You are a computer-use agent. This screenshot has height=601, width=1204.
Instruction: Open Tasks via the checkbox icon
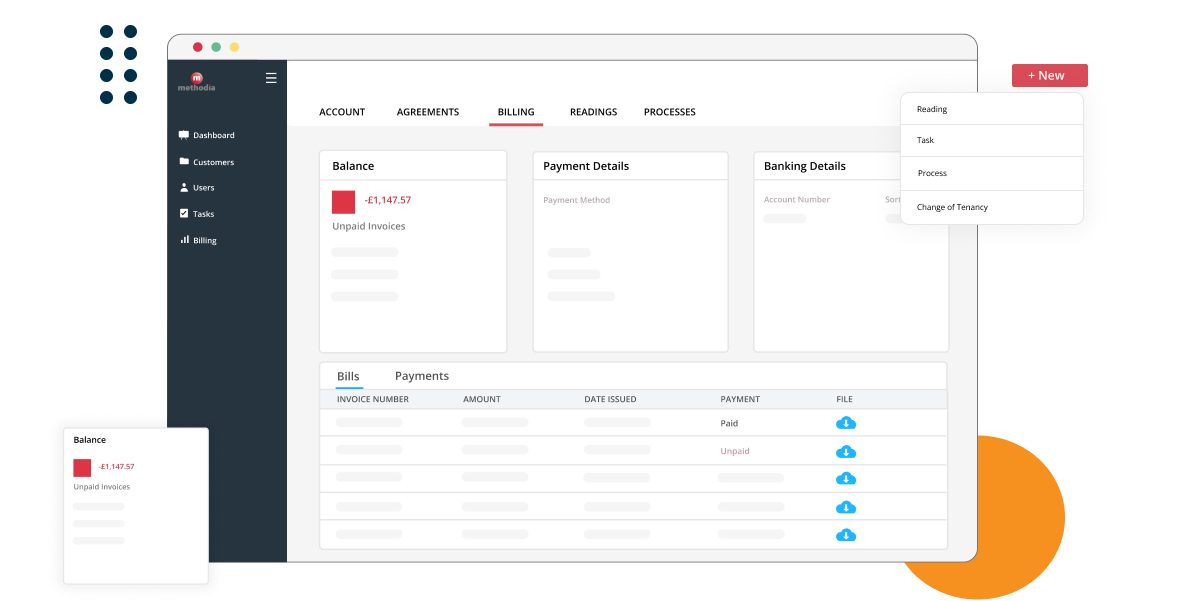(184, 213)
